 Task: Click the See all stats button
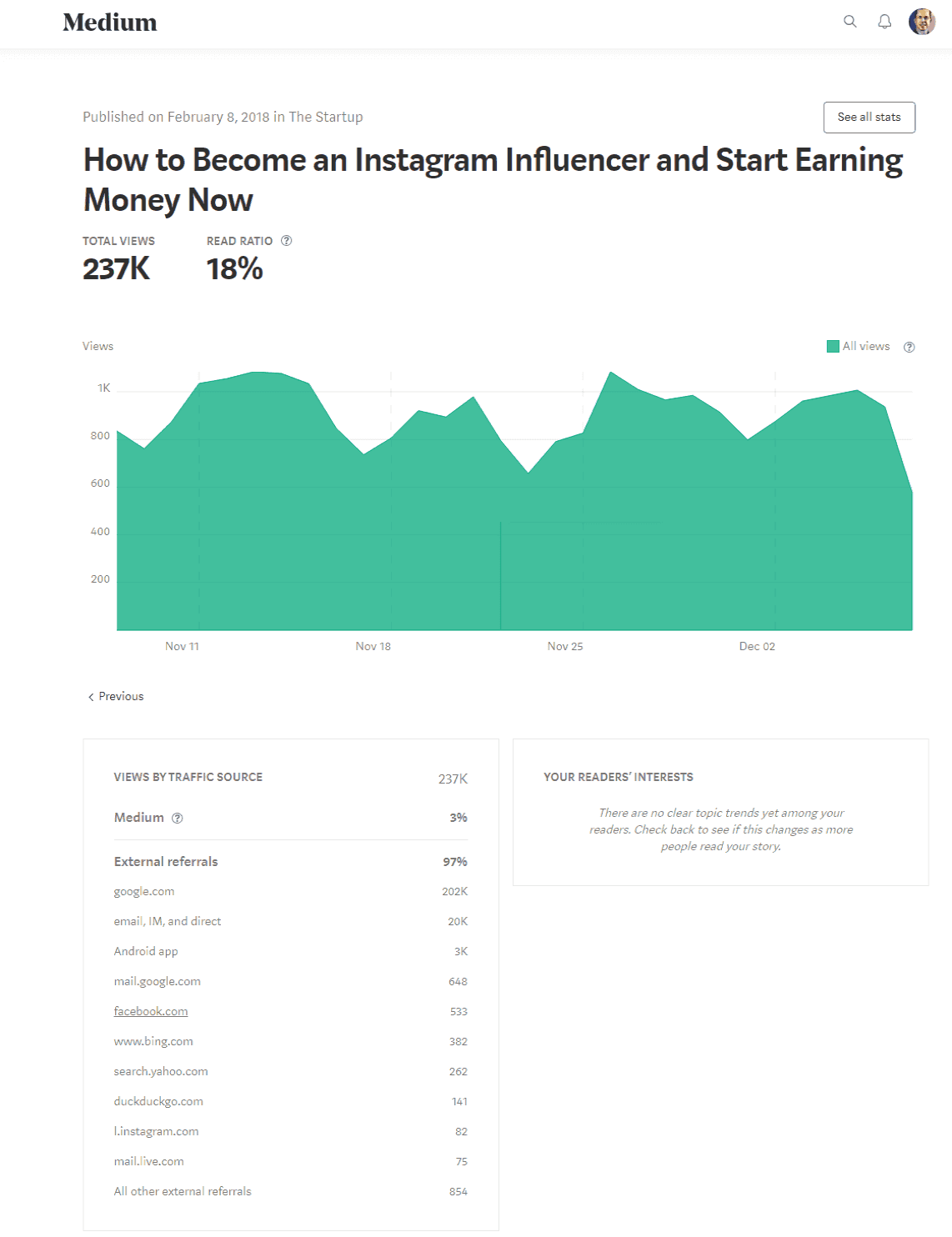point(869,118)
